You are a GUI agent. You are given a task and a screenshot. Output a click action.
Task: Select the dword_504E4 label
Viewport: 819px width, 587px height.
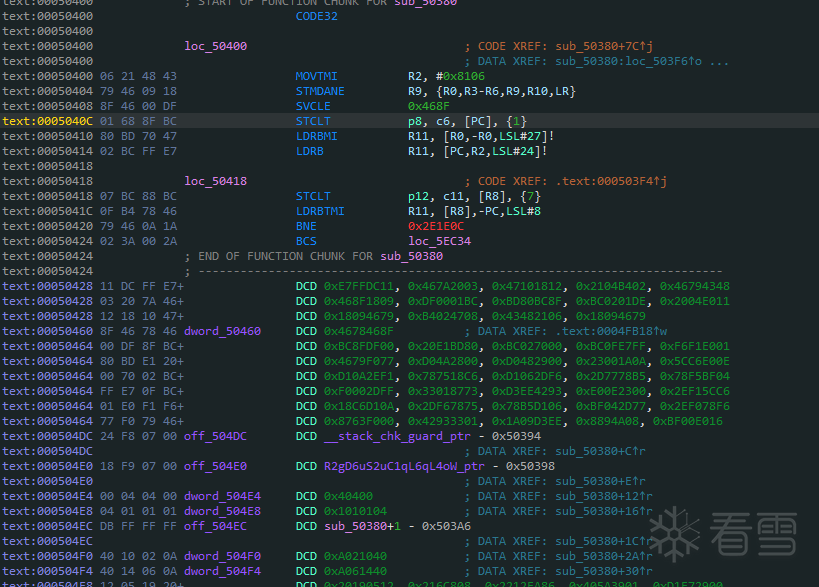[x=222, y=496]
